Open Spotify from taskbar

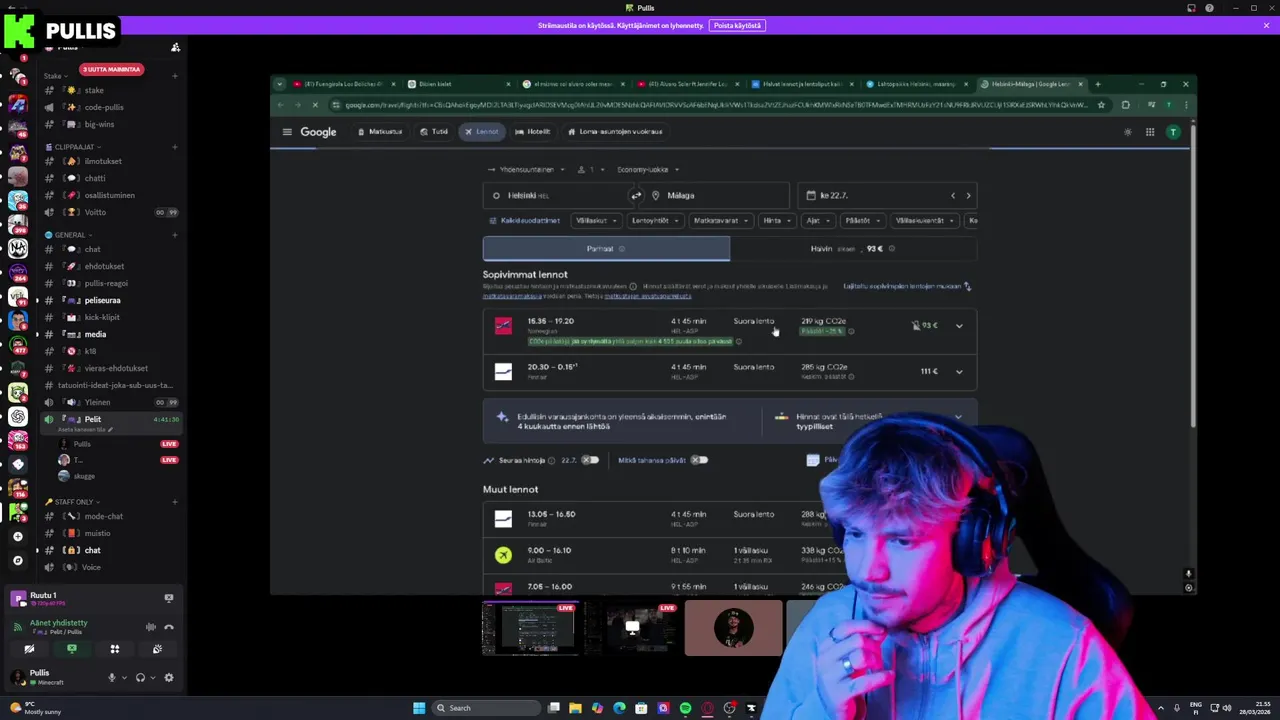tap(685, 708)
